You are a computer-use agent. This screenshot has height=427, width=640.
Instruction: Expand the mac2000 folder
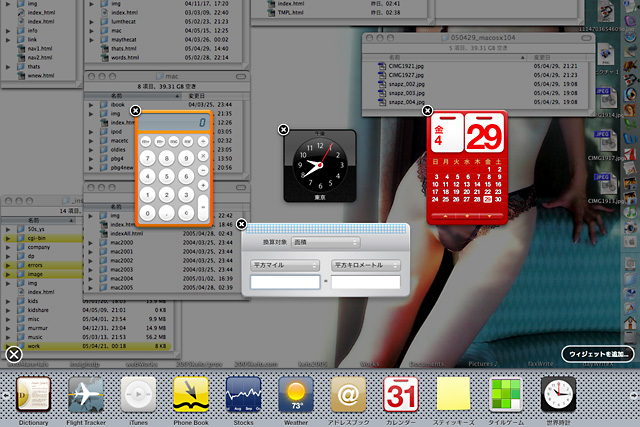pos(91,243)
